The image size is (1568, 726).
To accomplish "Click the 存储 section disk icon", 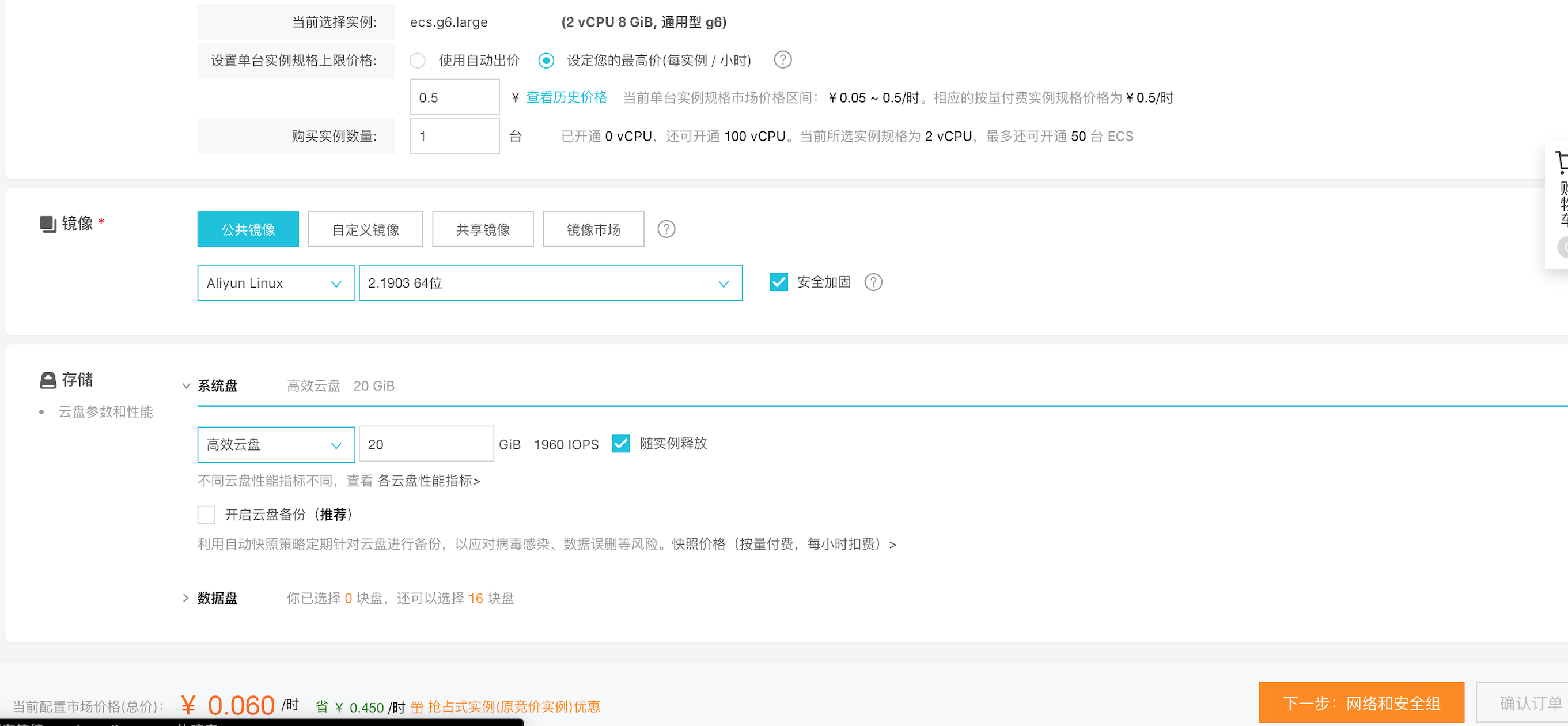I will (x=47, y=380).
